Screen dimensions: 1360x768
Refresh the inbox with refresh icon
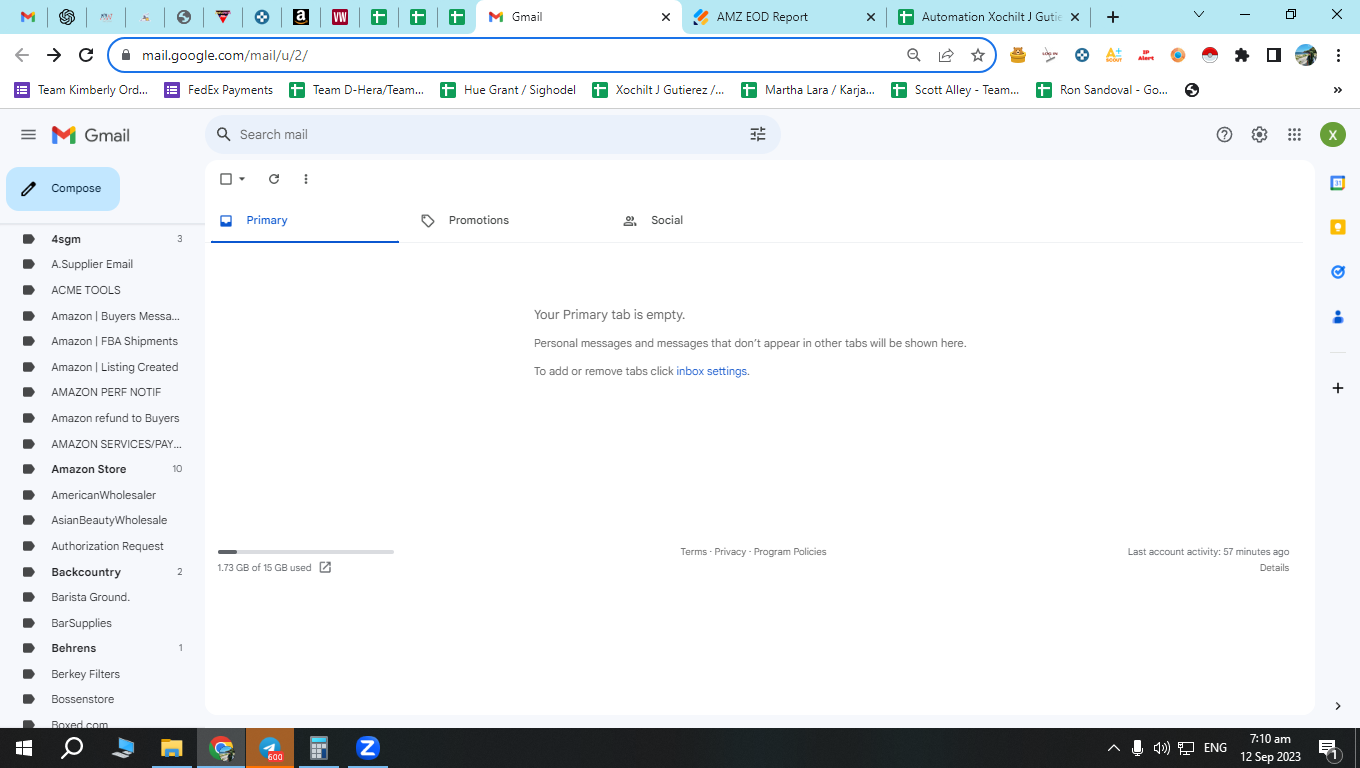pyautogui.click(x=274, y=179)
